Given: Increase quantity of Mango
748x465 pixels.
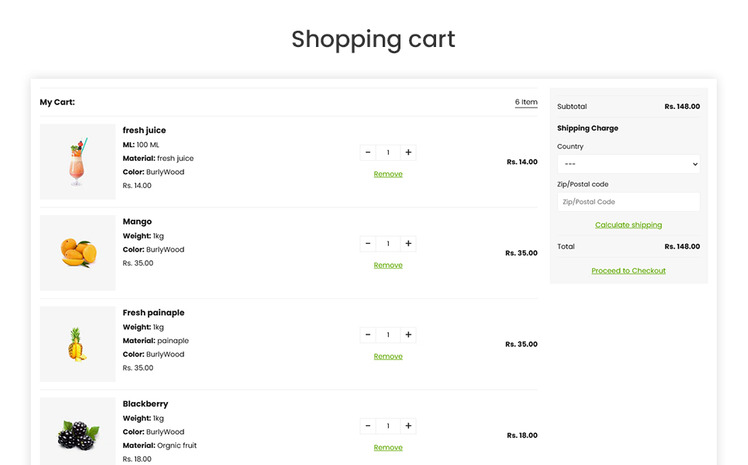Looking at the screenshot, I should pyautogui.click(x=408, y=244).
